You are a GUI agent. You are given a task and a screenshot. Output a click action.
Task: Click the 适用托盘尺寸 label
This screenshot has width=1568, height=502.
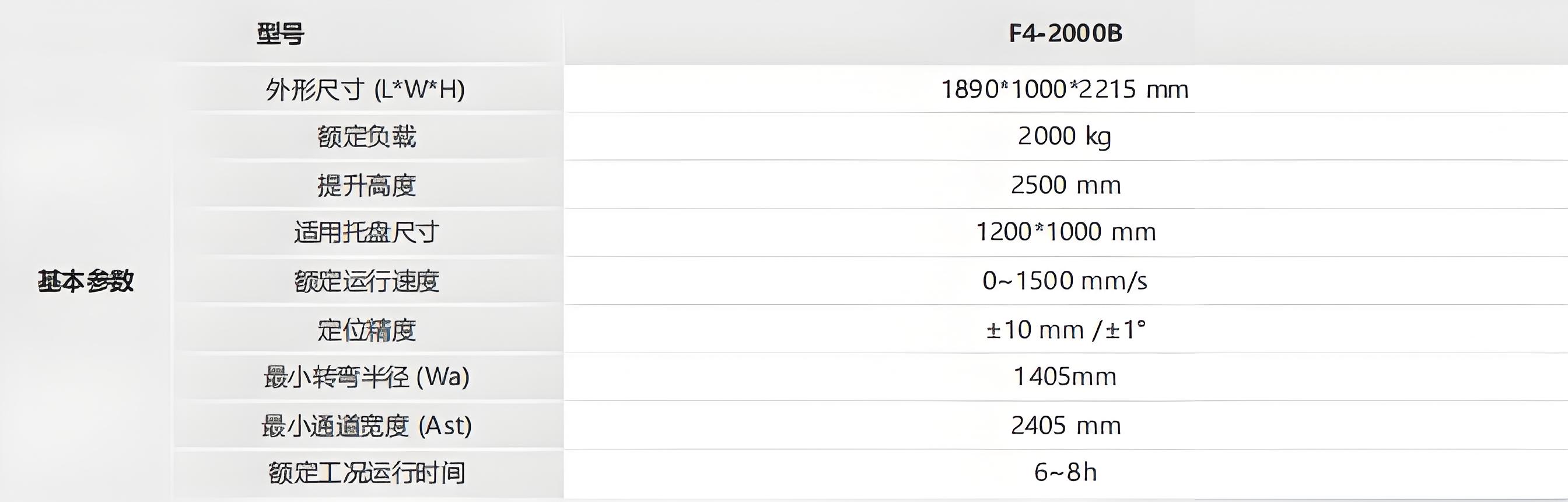366,232
